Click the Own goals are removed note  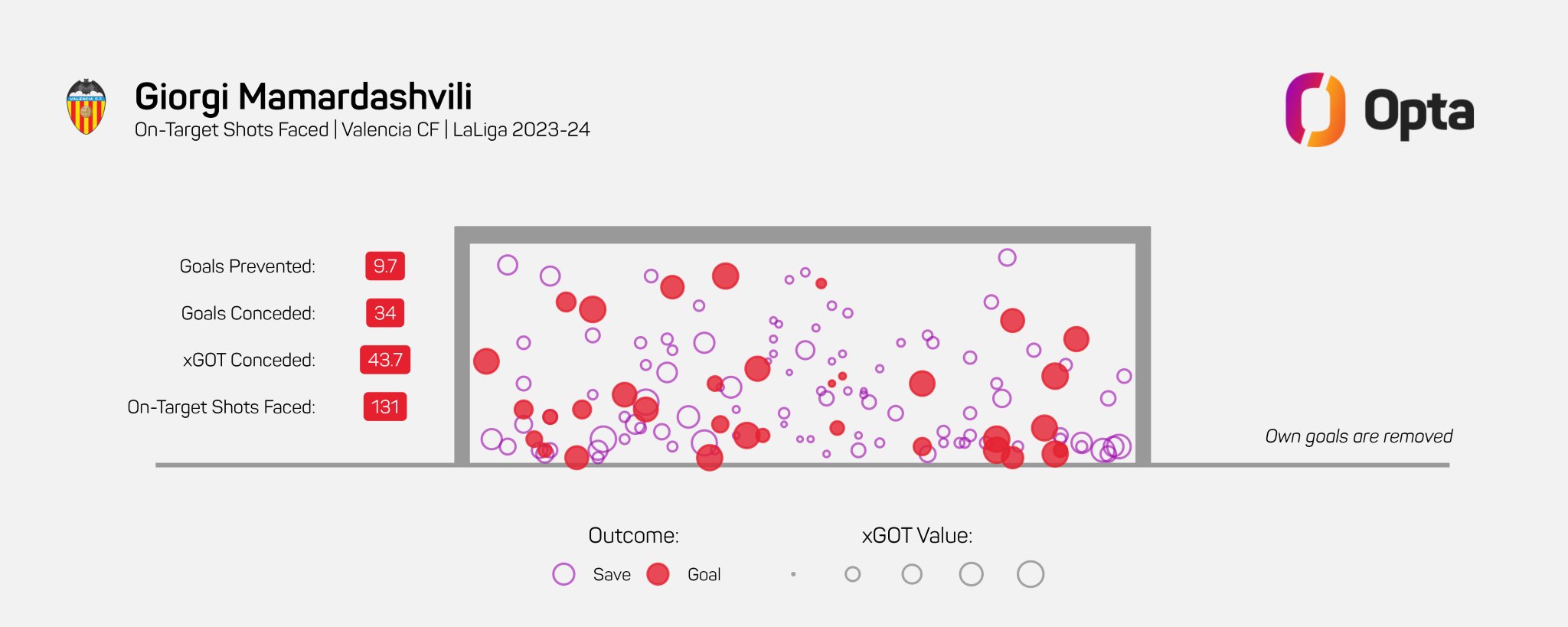(x=1359, y=436)
